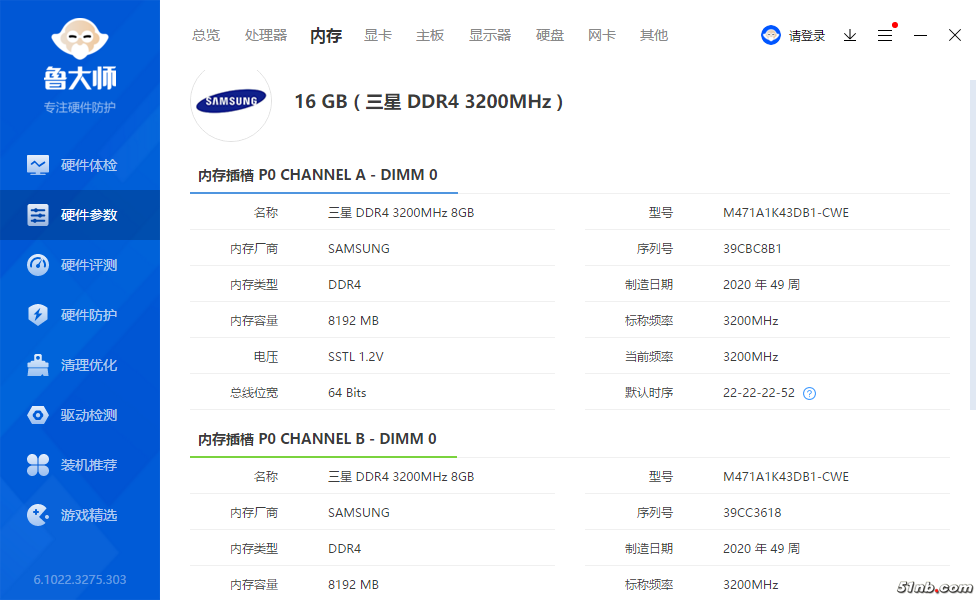Select the CHANNEL A - DIMM 0 header

[318, 175]
